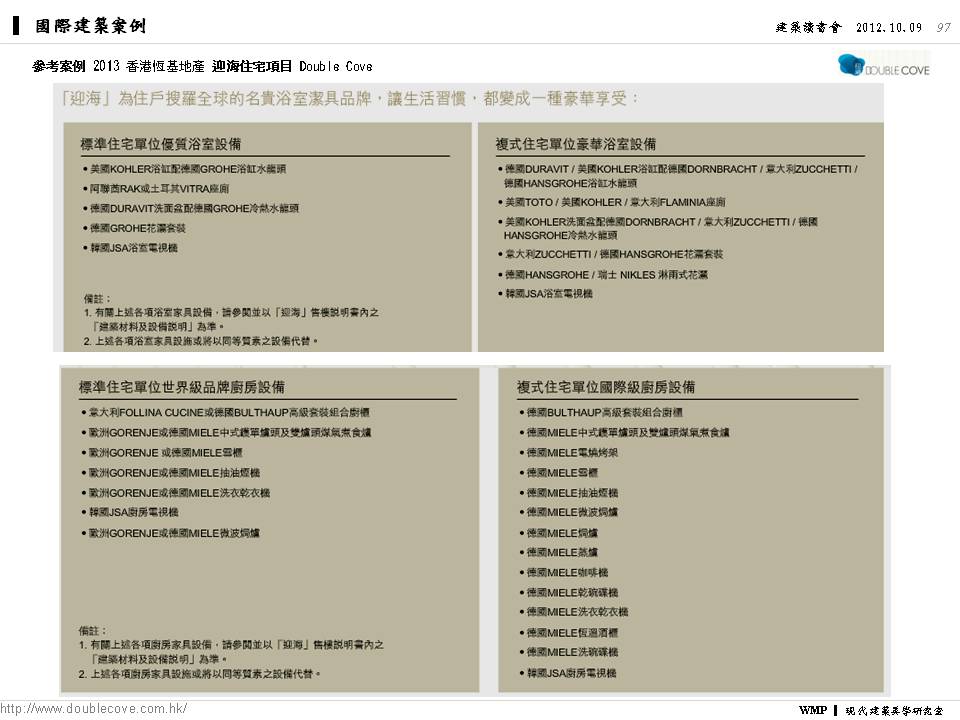Select the 標準住宅單位世界級品牌廚房設備 heading

coord(181,387)
